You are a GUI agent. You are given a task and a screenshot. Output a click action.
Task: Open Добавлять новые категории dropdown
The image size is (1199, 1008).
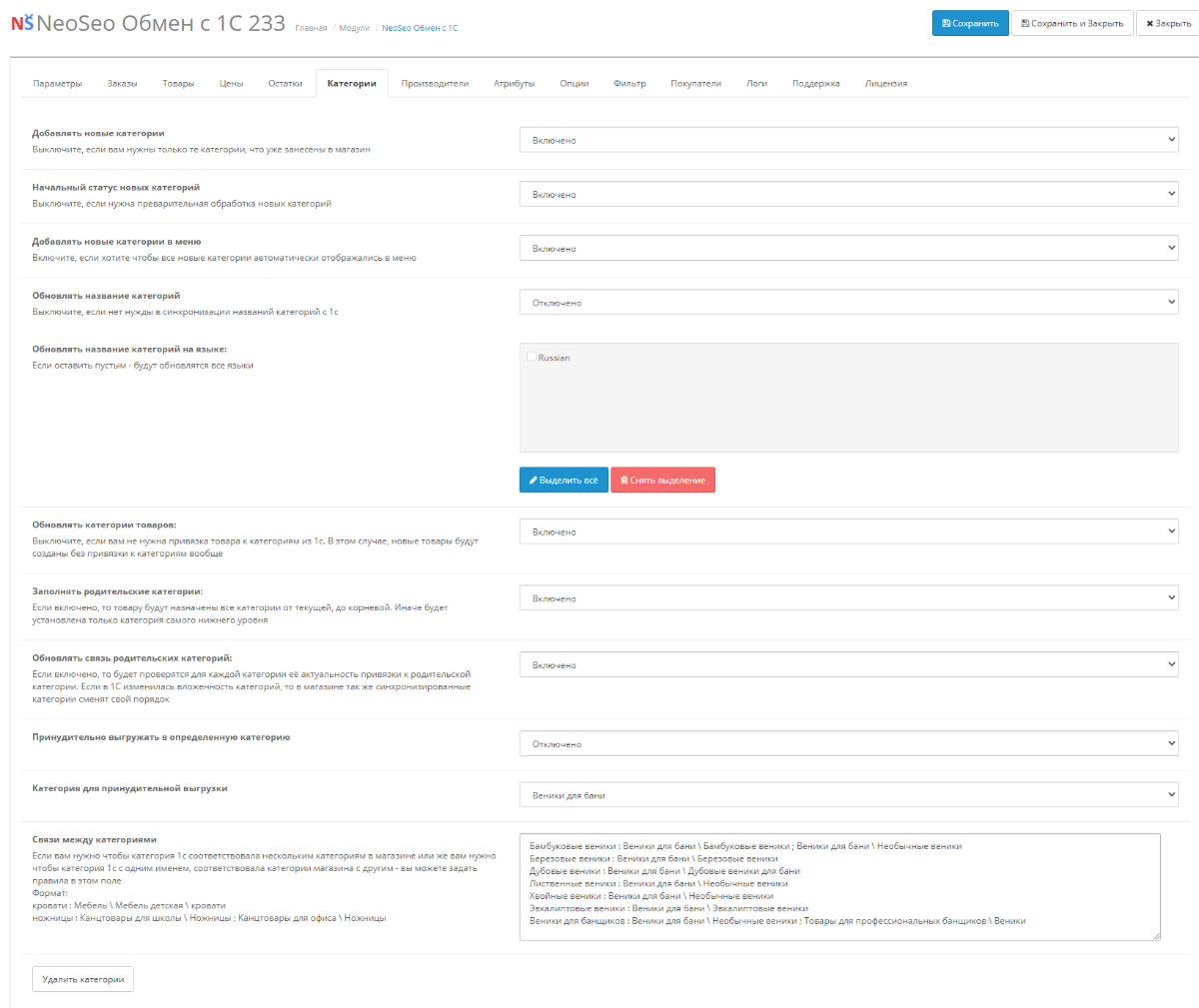coord(848,140)
